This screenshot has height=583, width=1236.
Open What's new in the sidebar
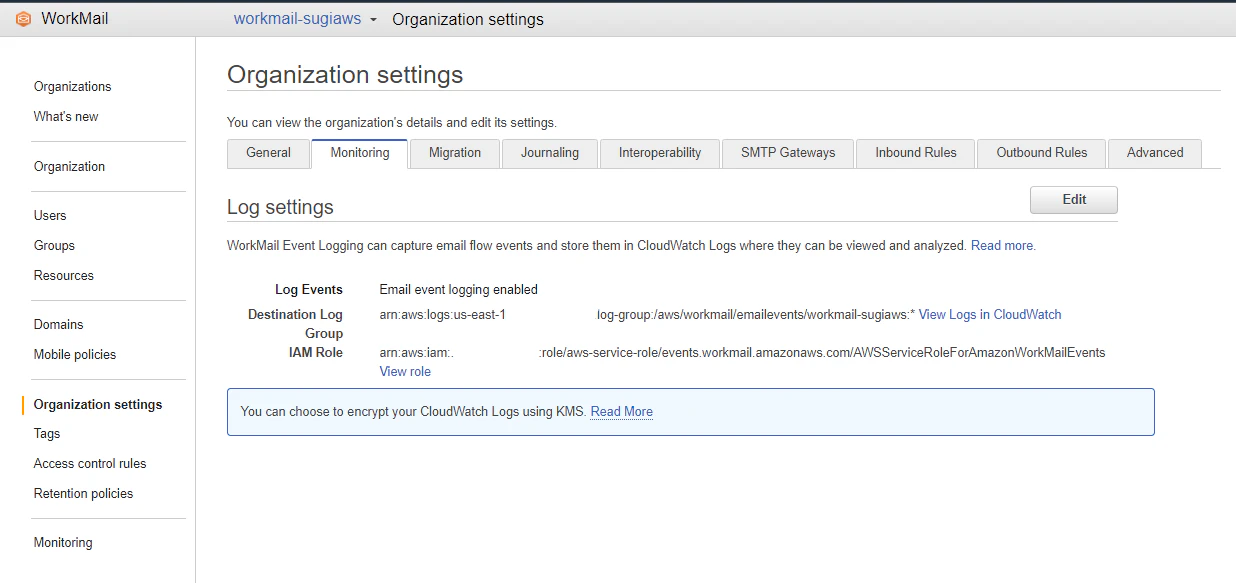pyautogui.click(x=66, y=117)
